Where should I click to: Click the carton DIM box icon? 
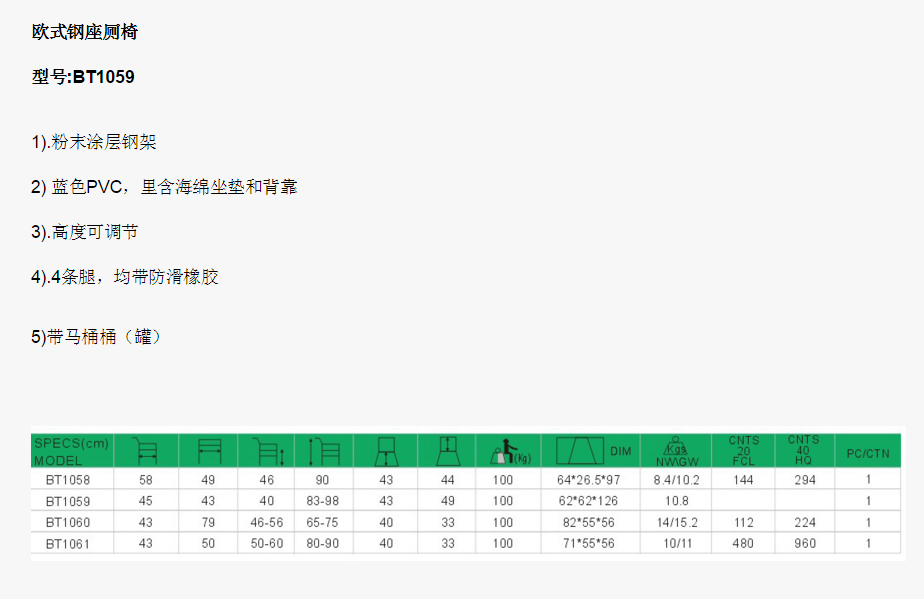click(580, 452)
